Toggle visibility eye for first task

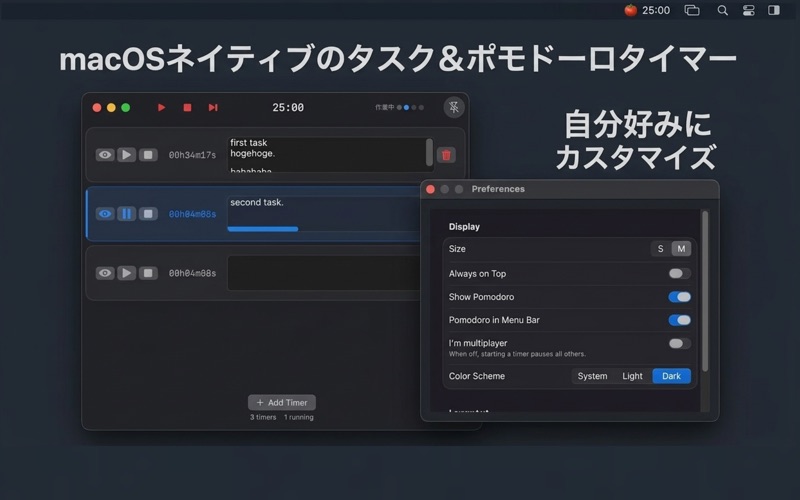point(105,155)
